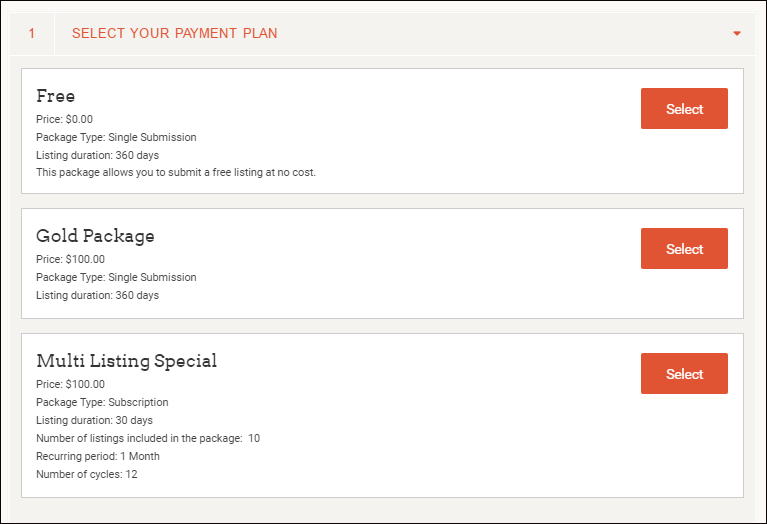Click the Gold Package heading
This screenshot has width=767, height=524.
(95, 236)
